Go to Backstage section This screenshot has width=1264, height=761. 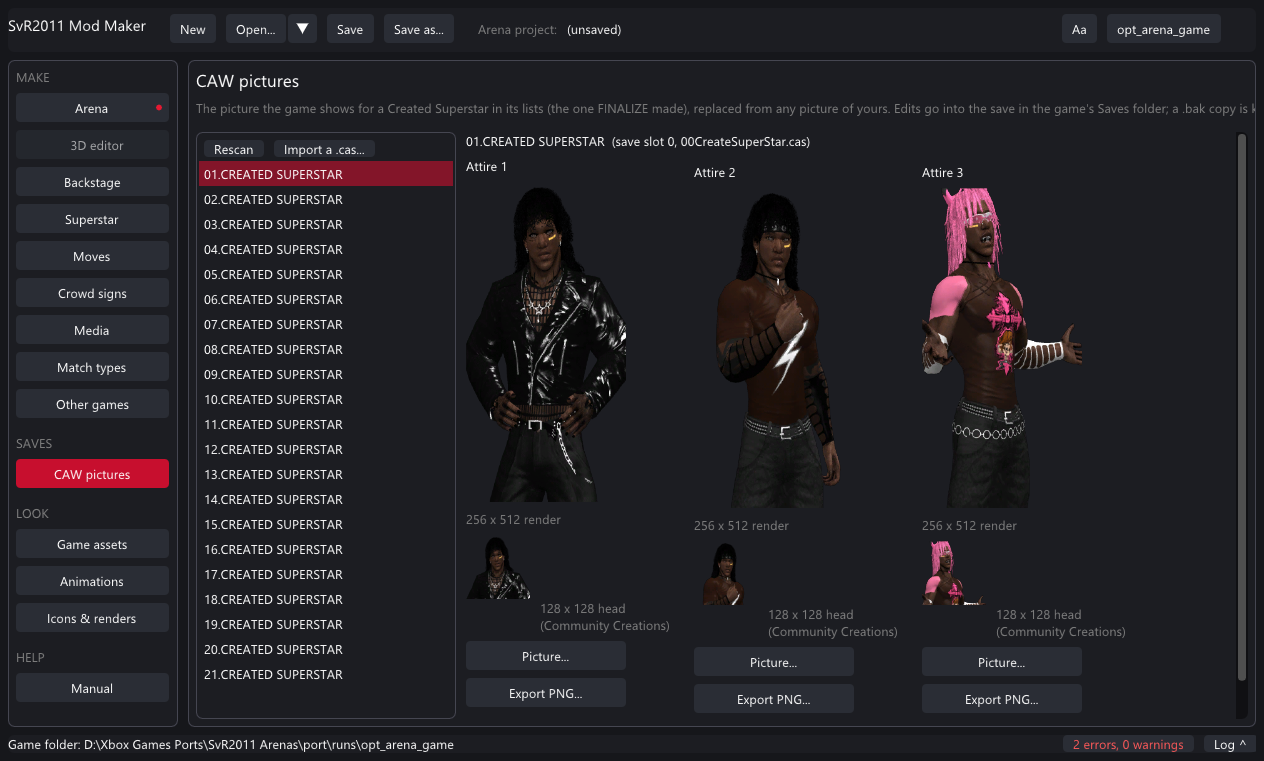(x=92, y=182)
